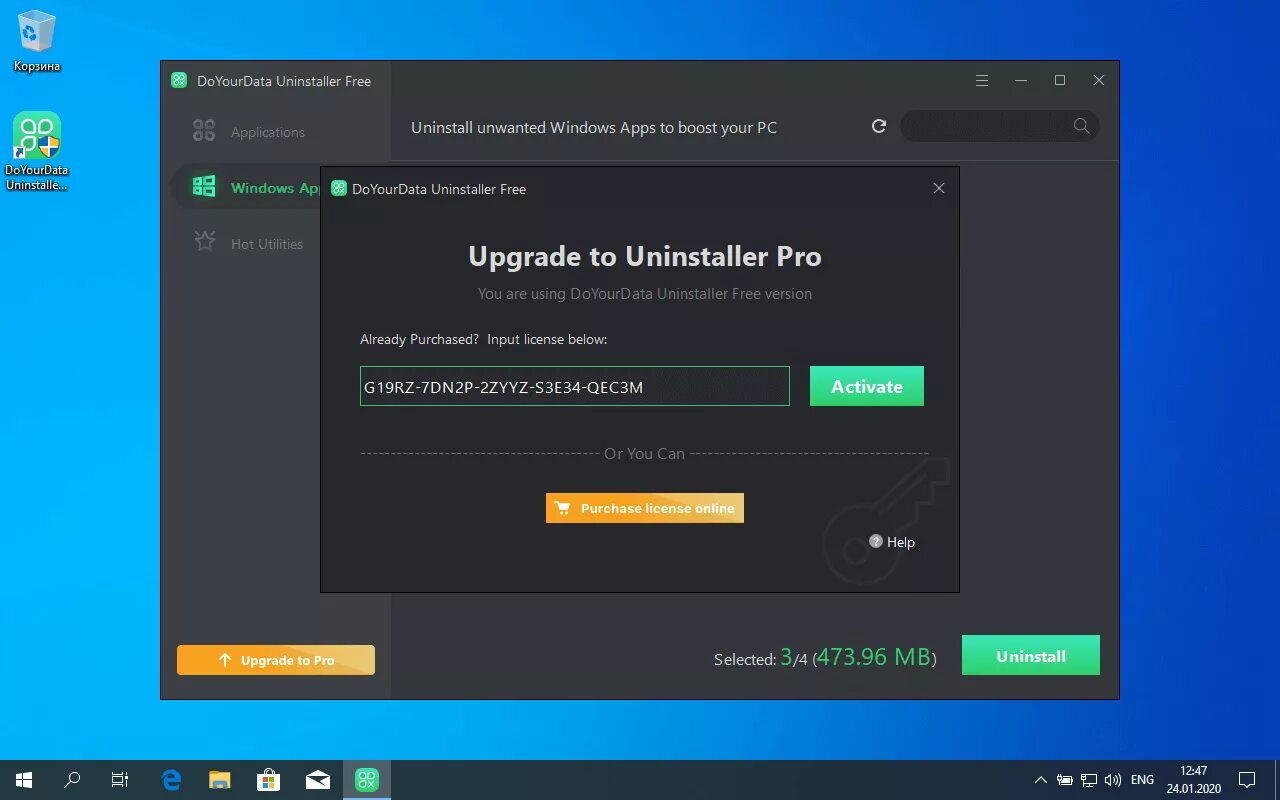Click DoYourData Uninstaller taskbar icon

click(x=367, y=780)
